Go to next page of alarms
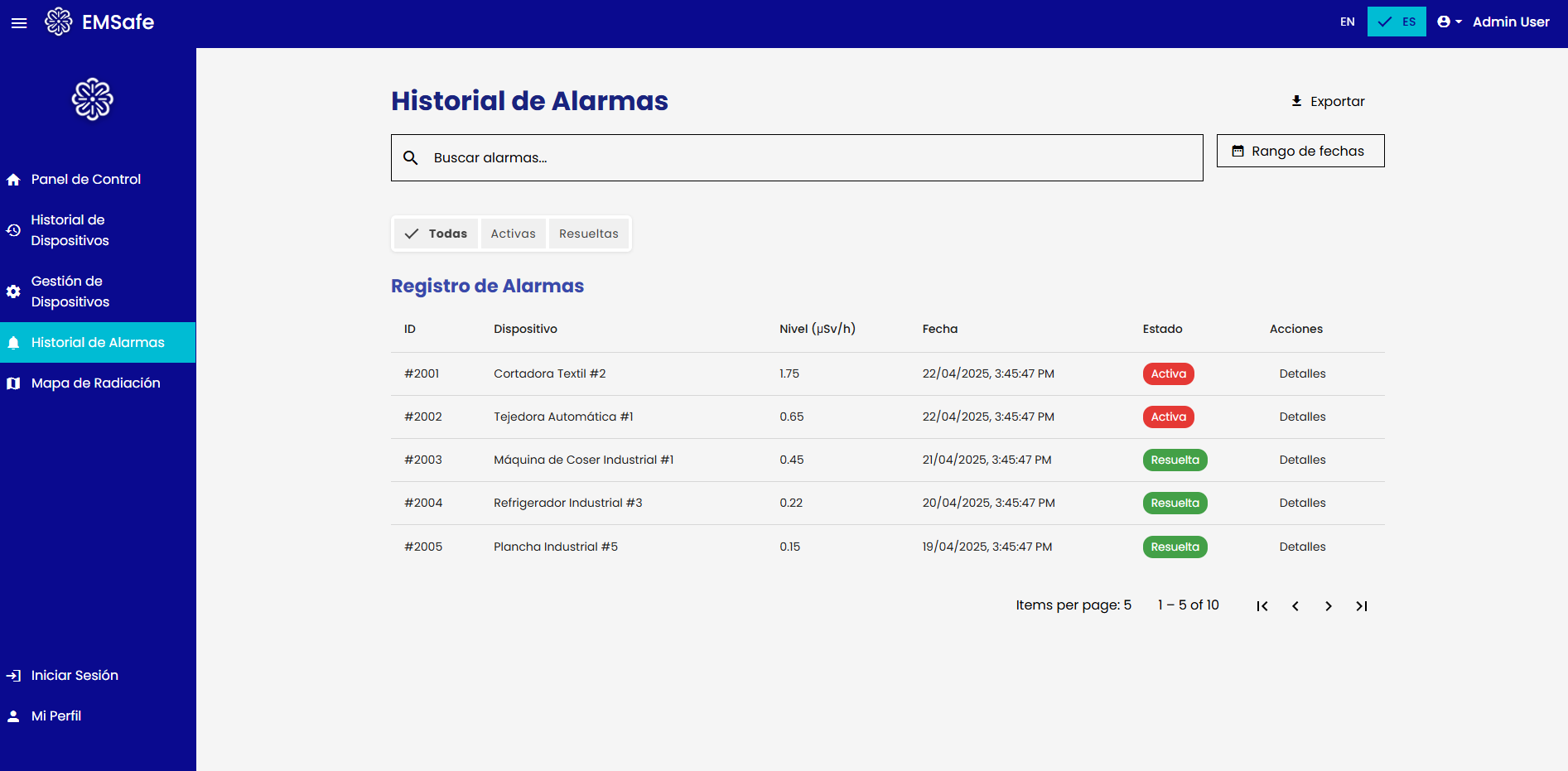 (1329, 606)
